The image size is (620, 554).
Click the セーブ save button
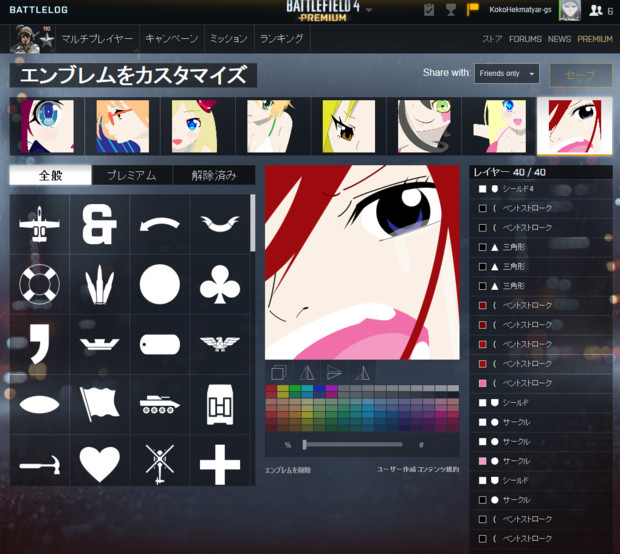tap(580, 75)
